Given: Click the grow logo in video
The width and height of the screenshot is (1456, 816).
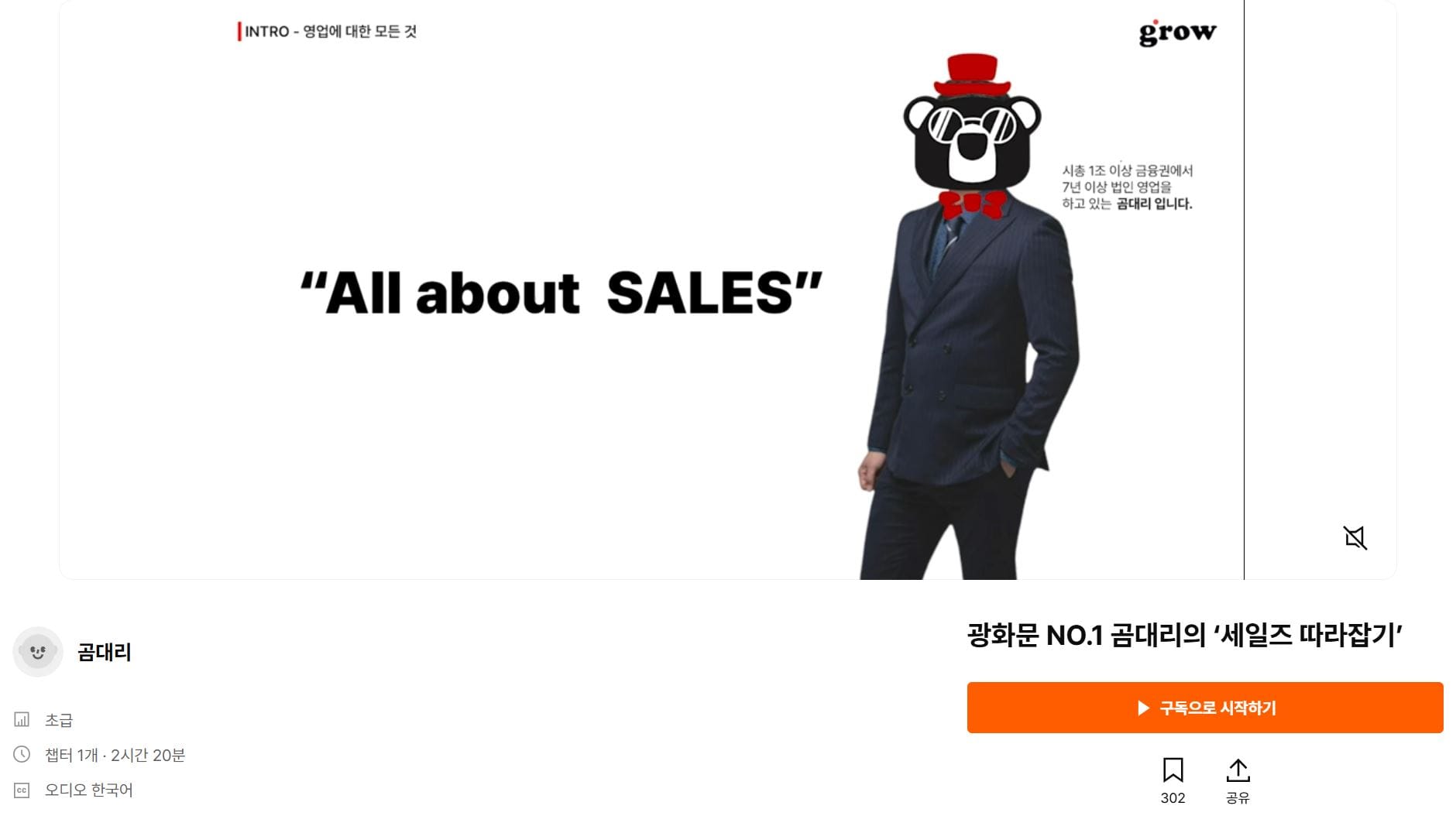Looking at the screenshot, I should (x=1177, y=33).
